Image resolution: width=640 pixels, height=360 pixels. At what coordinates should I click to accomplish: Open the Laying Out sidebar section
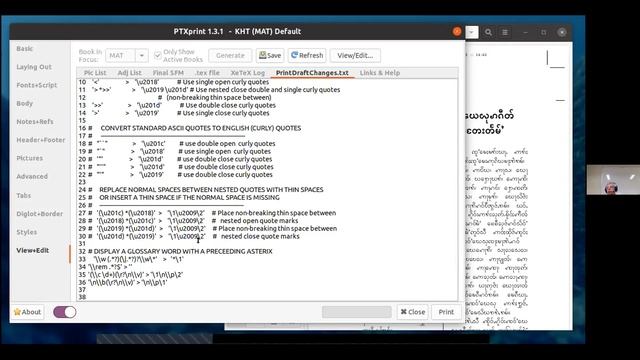click(34, 67)
